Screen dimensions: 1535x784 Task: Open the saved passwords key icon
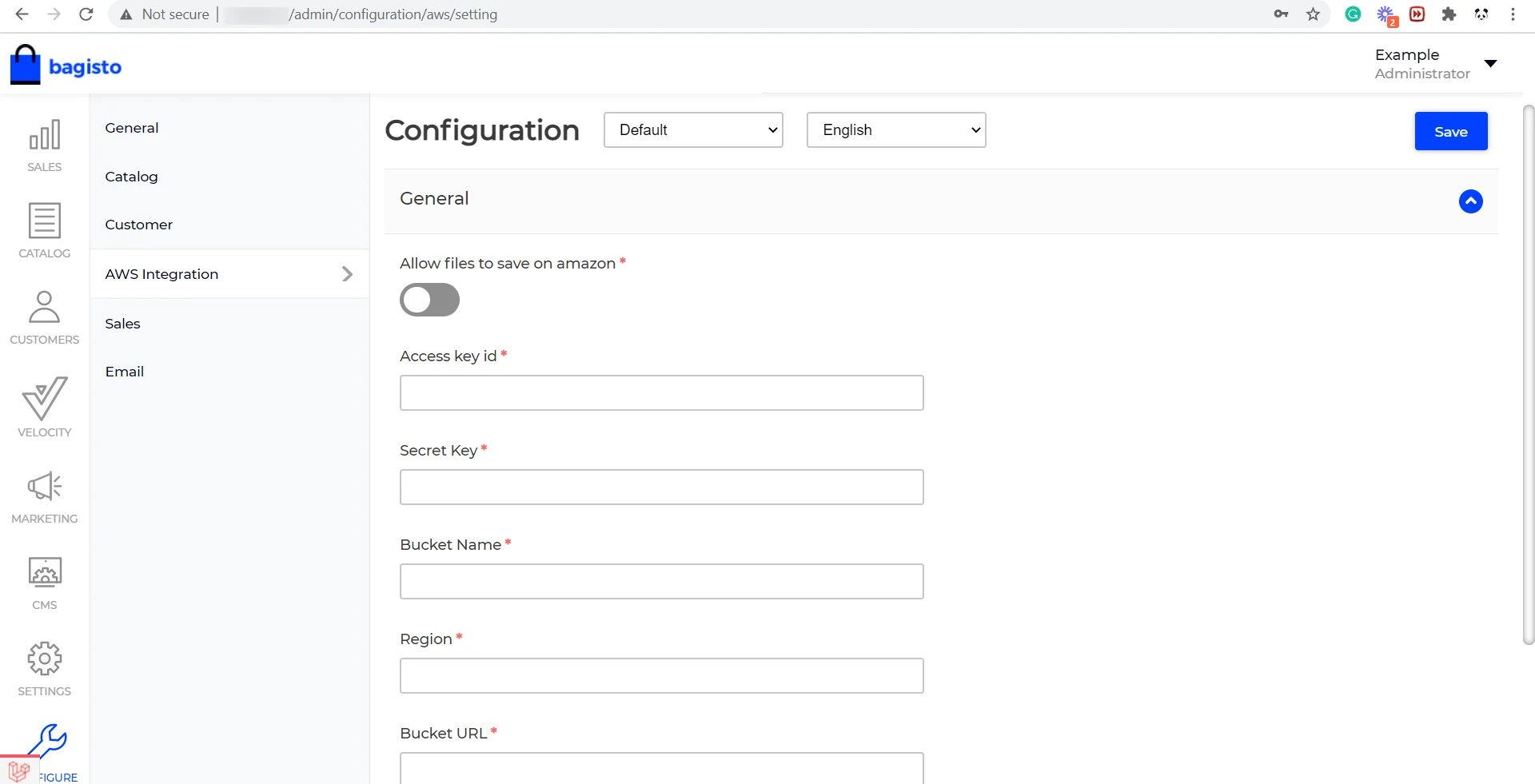1281,14
